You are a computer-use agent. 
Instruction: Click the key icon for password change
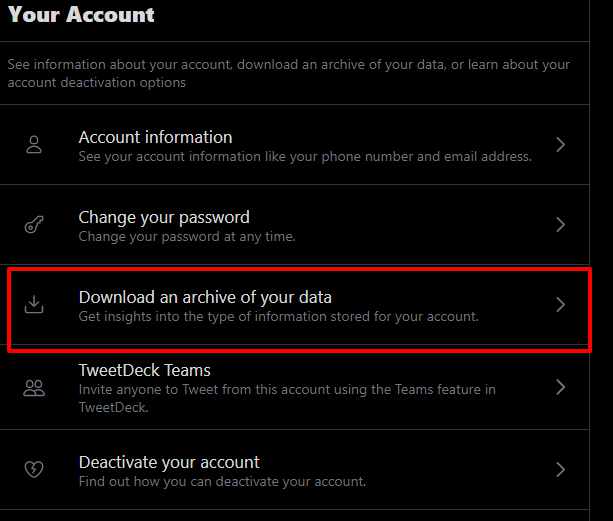(34, 224)
